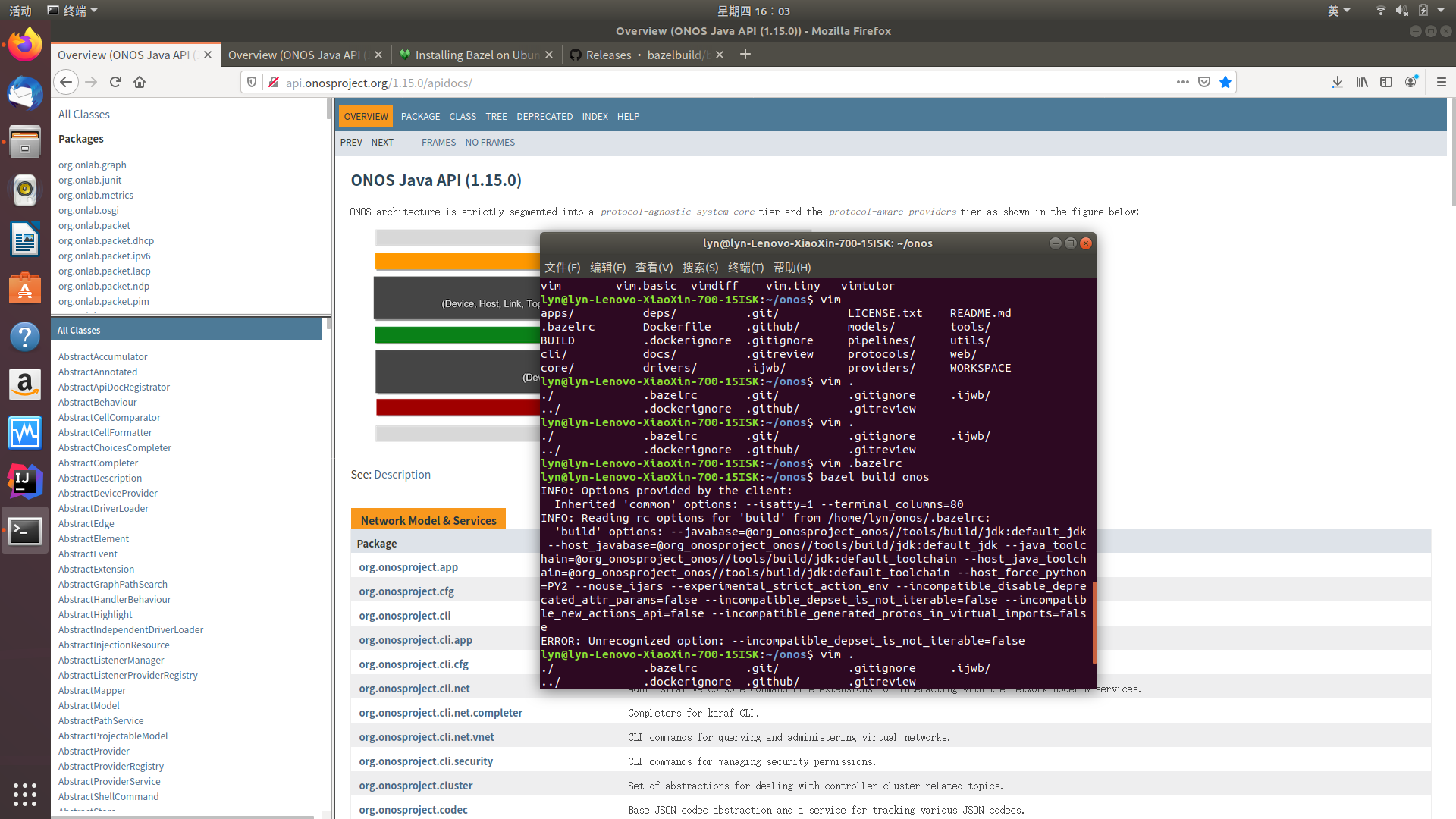This screenshot has height=819, width=1456.
Task: Open Ubuntu Software from the dock
Action: coord(25,288)
